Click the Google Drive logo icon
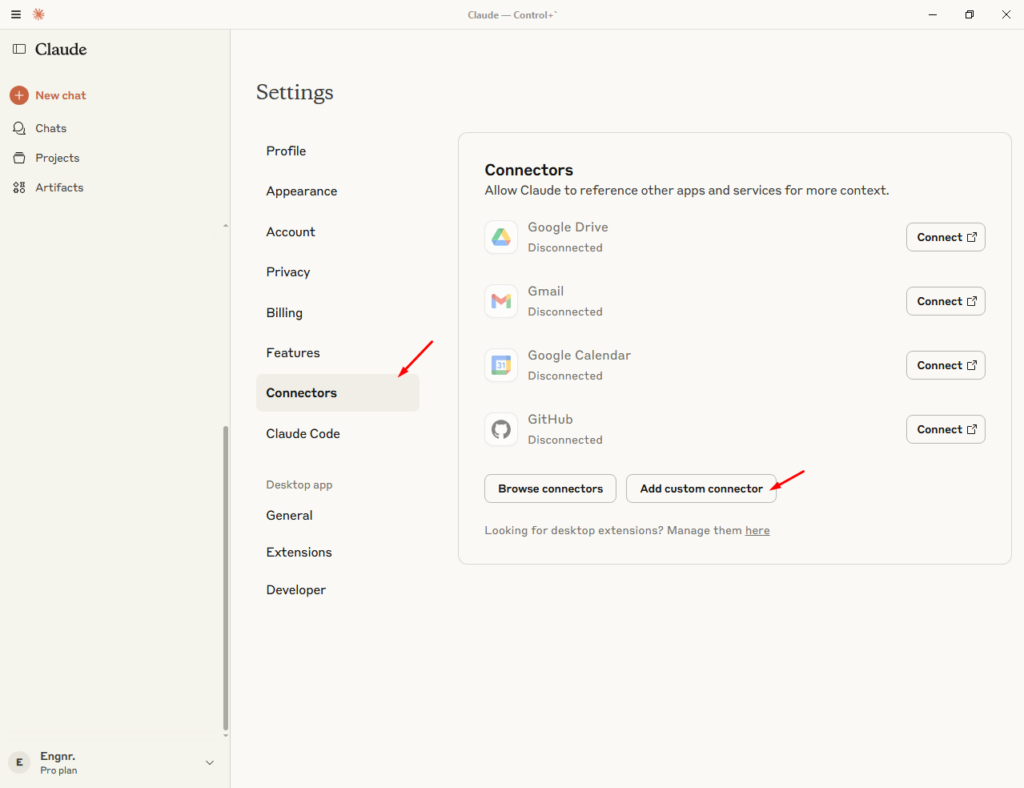Viewport: 1024px width, 788px height. (x=501, y=237)
